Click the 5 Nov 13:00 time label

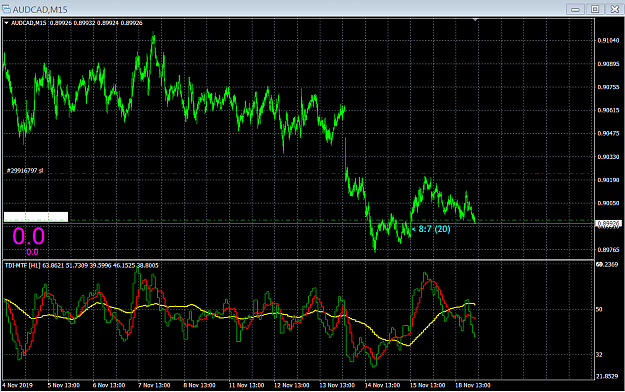point(64,385)
